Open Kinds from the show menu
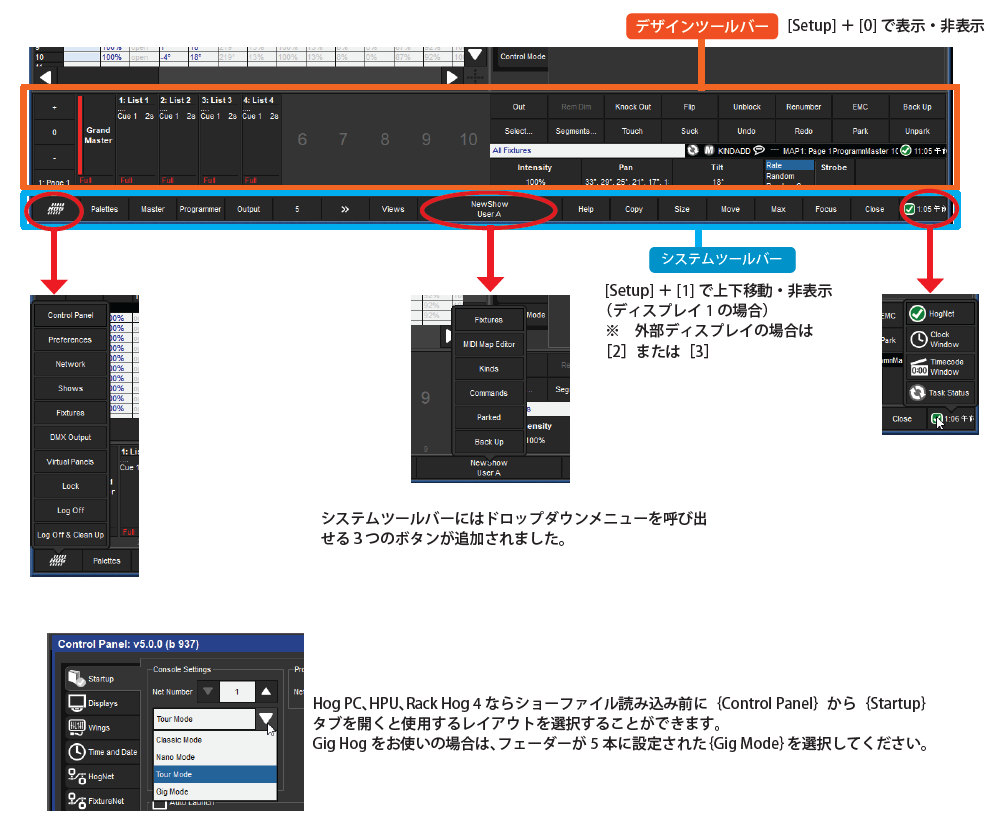The image size is (994, 827). click(x=489, y=369)
